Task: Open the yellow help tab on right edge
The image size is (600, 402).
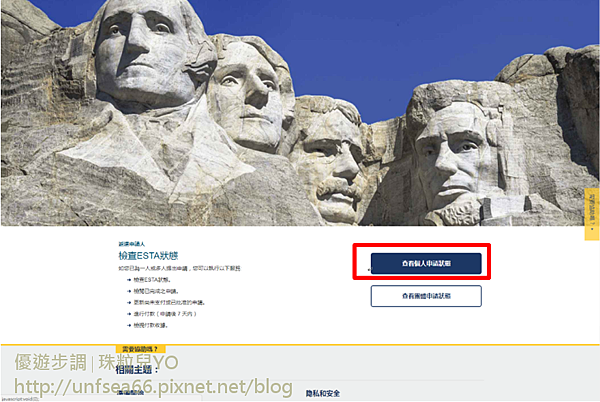Action: tap(592, 214)
